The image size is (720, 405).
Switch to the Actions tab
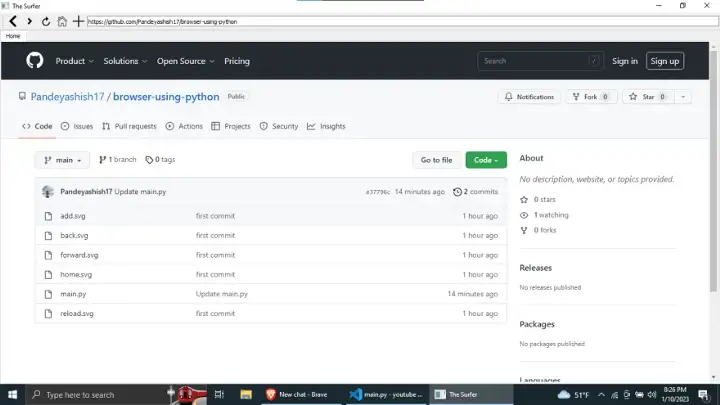click(184, 126)
